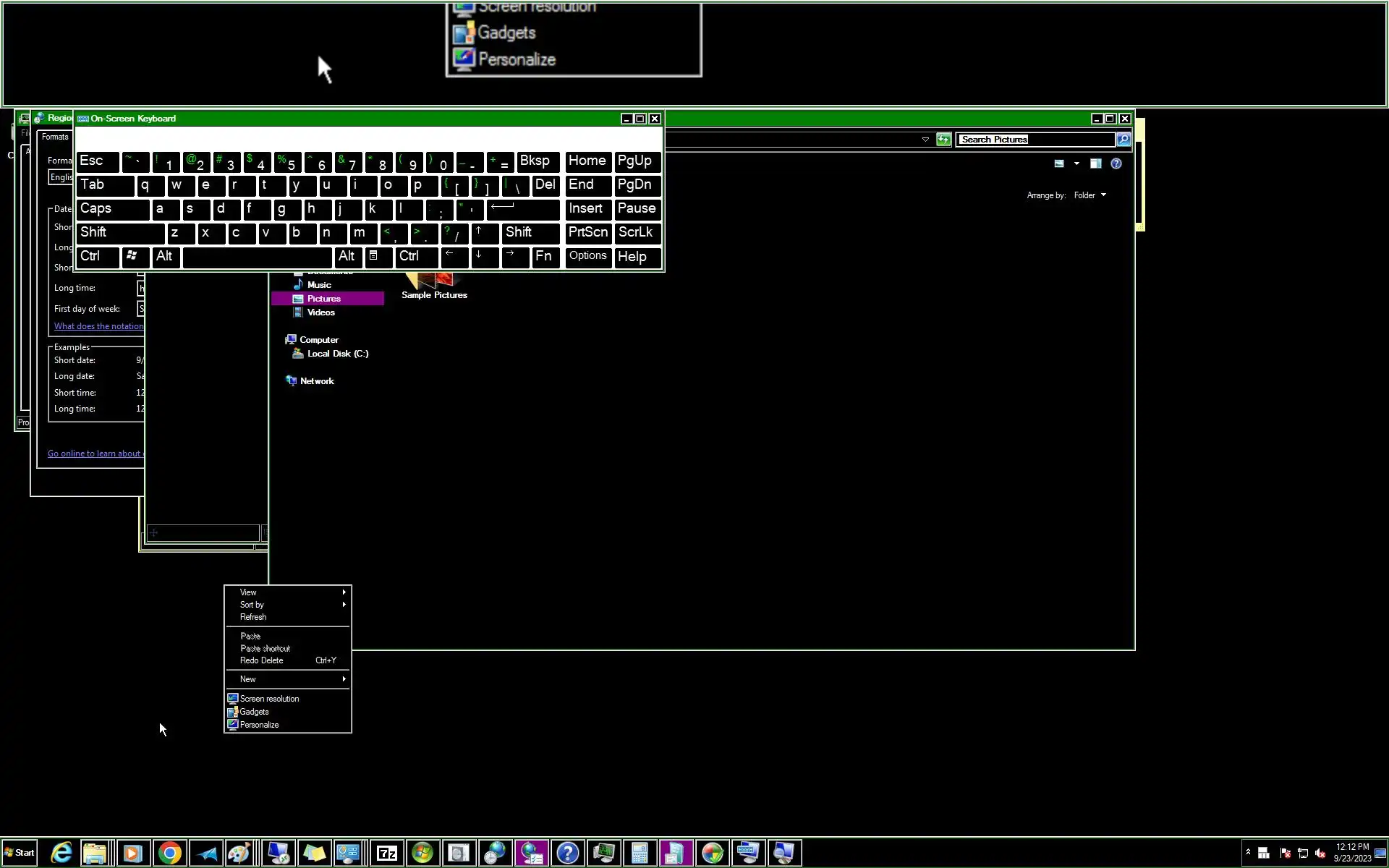Open Internet Explorer taskbar icon
The image size is (1389, 868).
pos(61,854)
